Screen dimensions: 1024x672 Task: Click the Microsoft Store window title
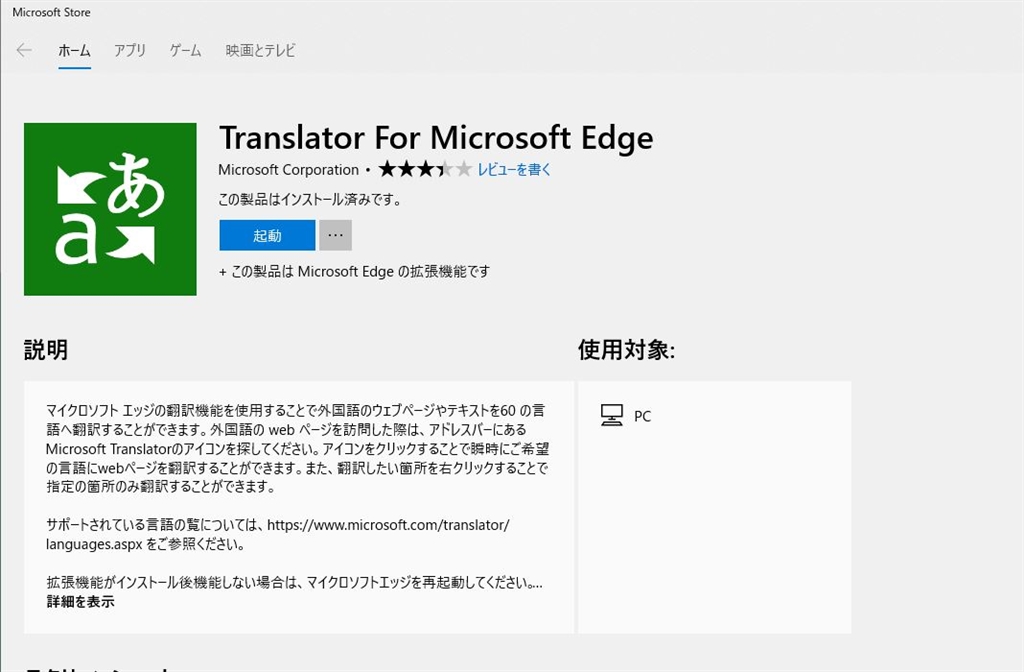(51, 12)
